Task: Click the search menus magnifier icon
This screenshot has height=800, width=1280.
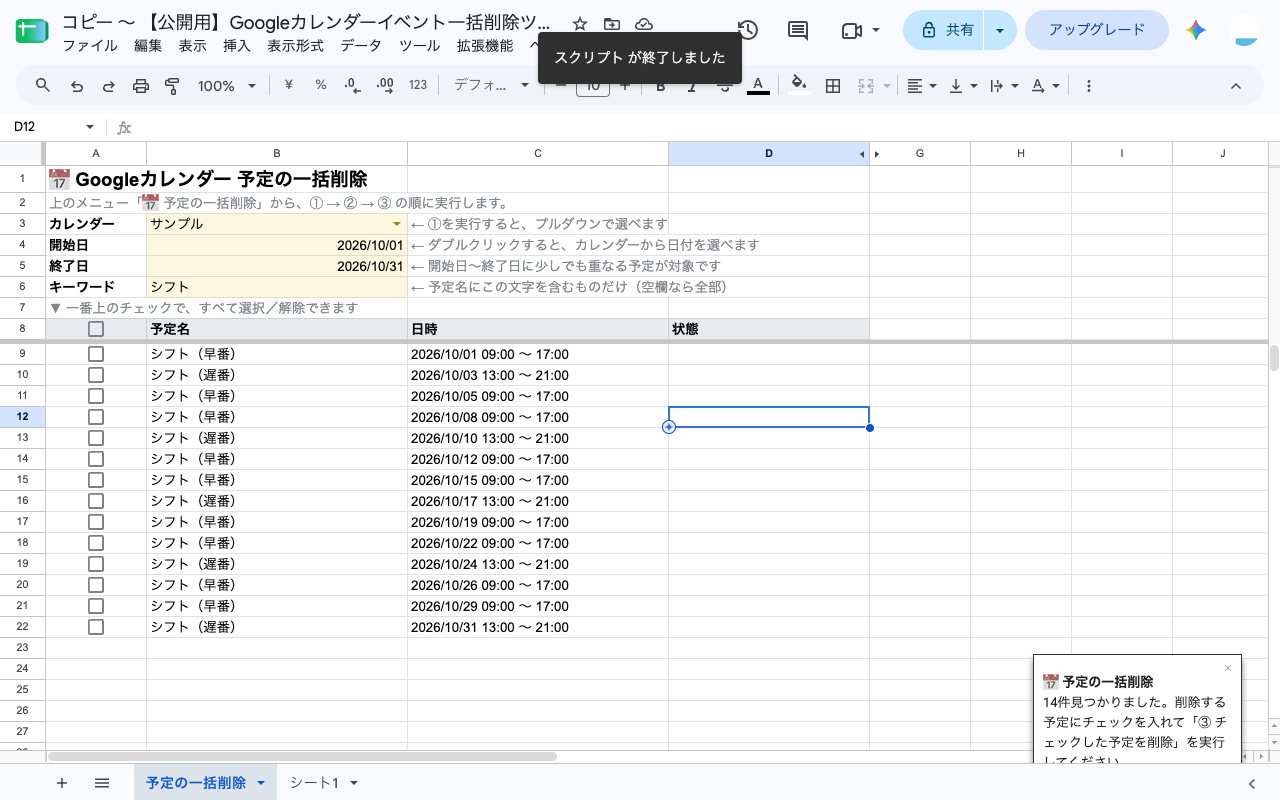Action: click(x=43, y=86)
